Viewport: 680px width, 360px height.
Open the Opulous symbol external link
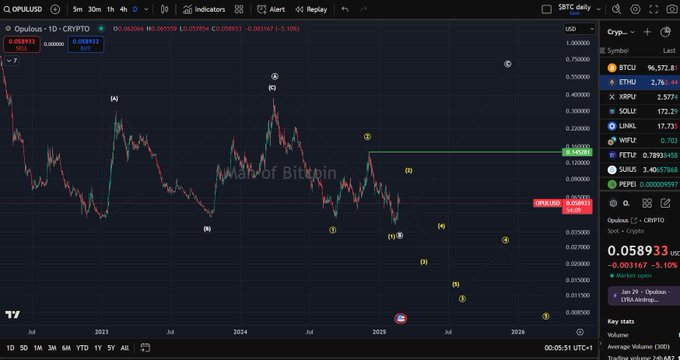(634, 220)
